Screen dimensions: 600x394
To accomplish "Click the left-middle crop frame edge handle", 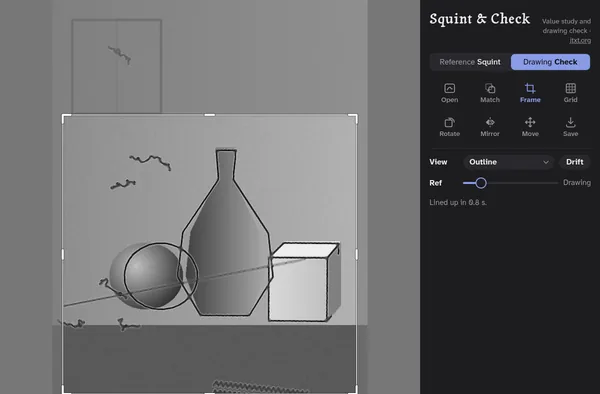I will coord(63,254).
